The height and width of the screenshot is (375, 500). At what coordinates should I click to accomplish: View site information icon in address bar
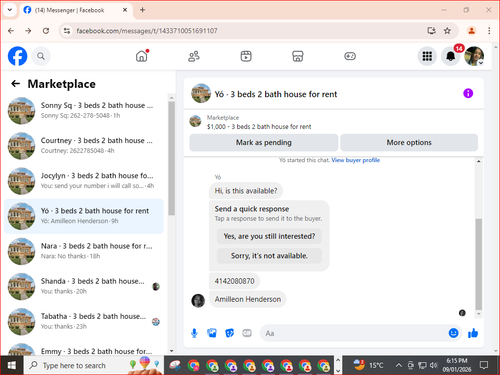point(67,31)
